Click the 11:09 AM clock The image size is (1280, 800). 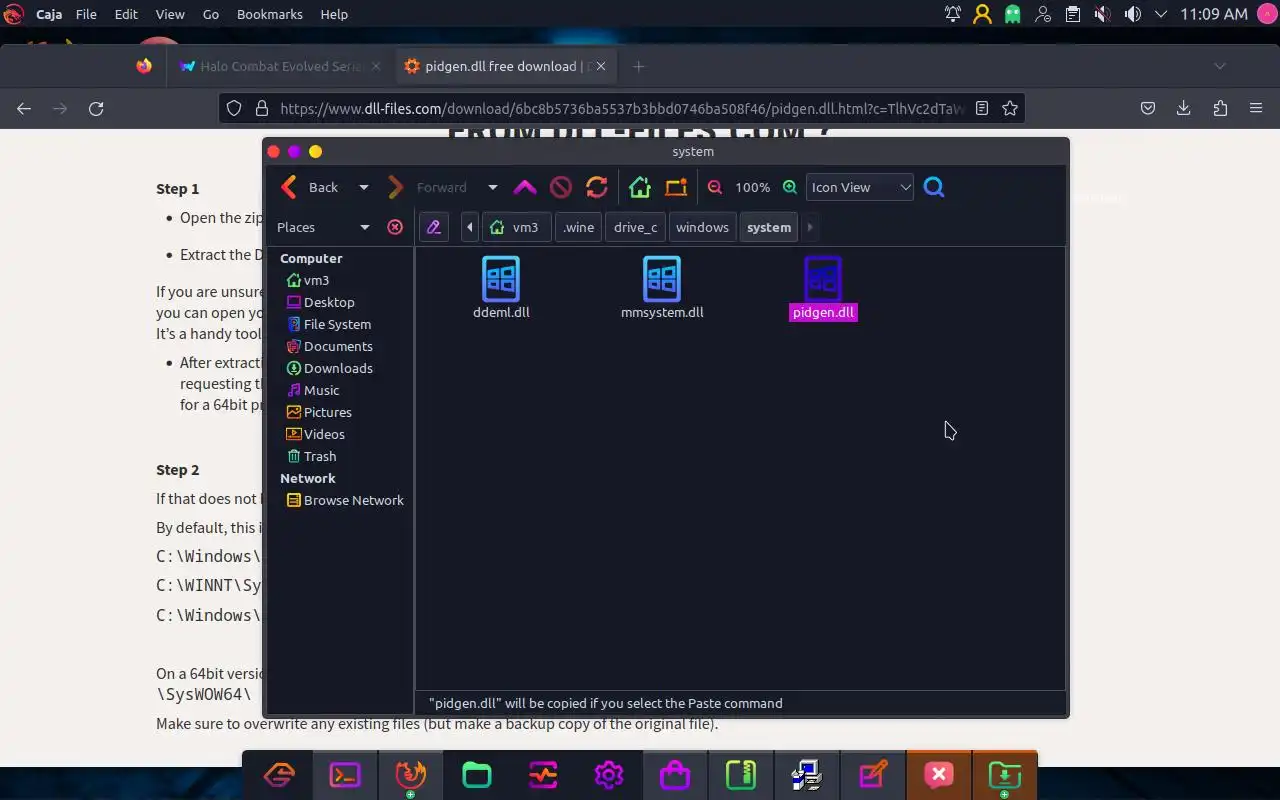click(x=1214, y=14)
